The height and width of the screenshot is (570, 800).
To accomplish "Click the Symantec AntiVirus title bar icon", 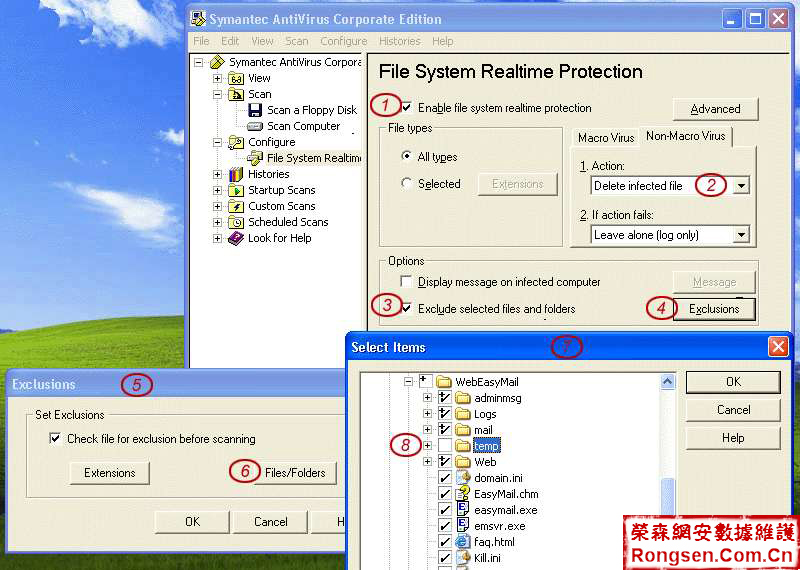I will pyautogui.click(x=199, y=19).
